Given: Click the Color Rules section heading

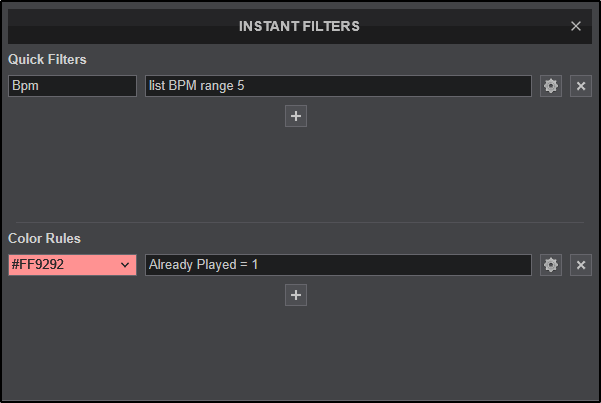Looking at the screenshot, I should click(x=44, y=239).
